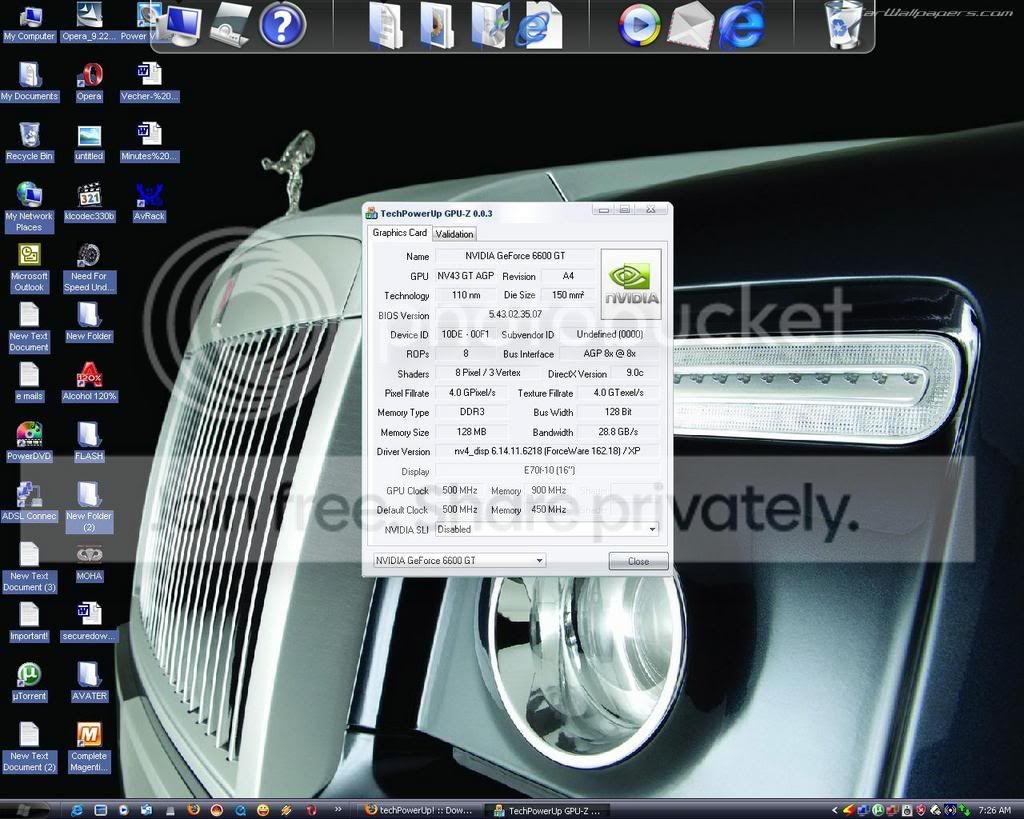Click the Firefox quick launch icon
Image resolution: width=1024 pixels, height=819 pixels.
[193, 810]
